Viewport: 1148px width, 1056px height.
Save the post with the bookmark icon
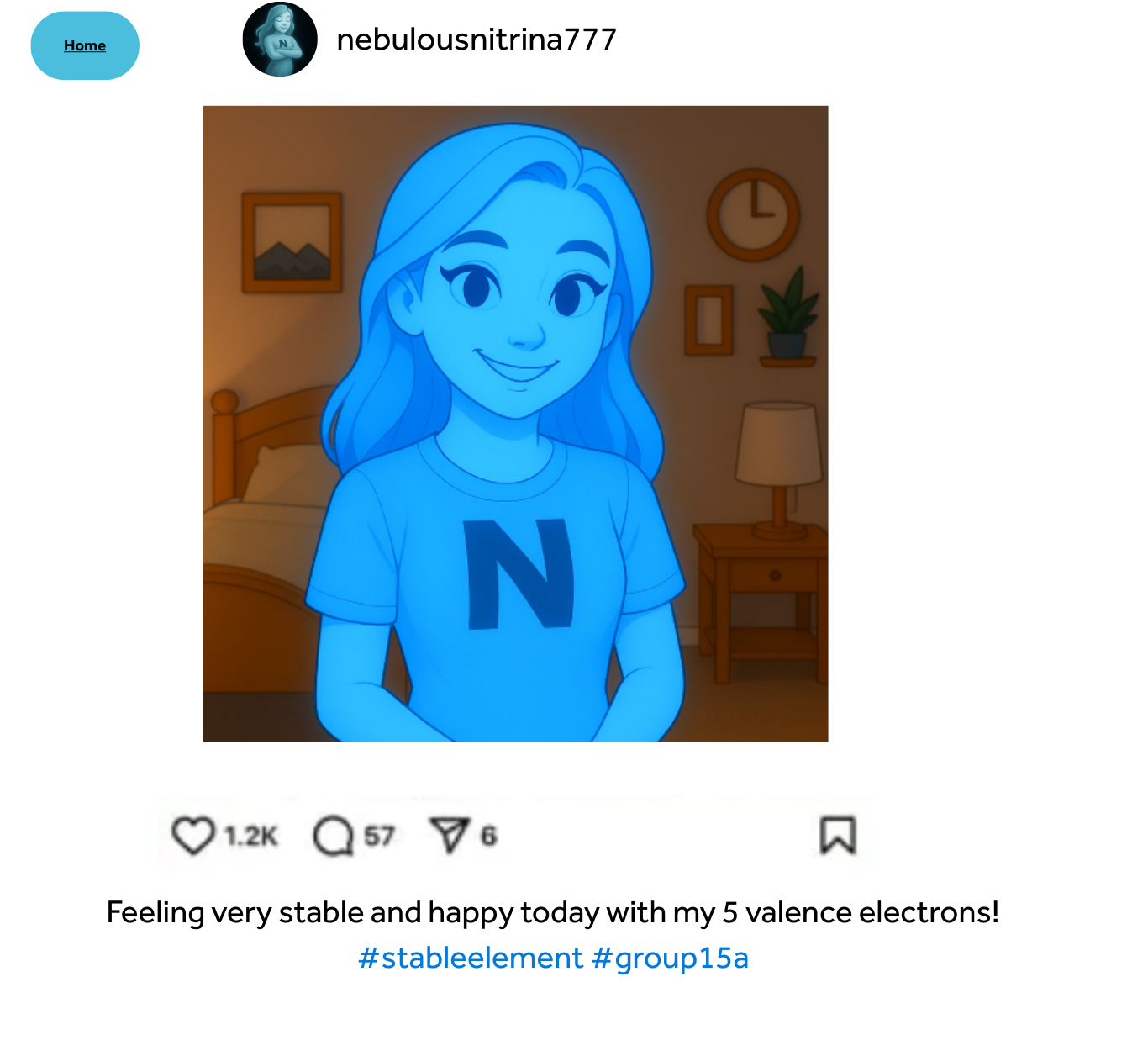[838, 835]
